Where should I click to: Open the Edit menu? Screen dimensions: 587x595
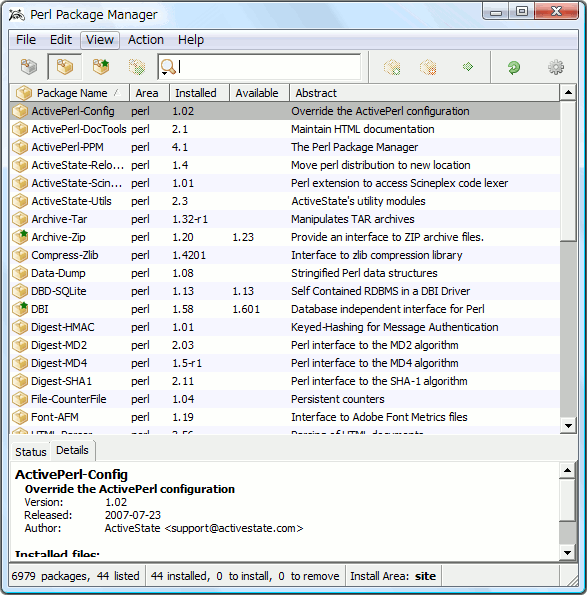point(61,40)
